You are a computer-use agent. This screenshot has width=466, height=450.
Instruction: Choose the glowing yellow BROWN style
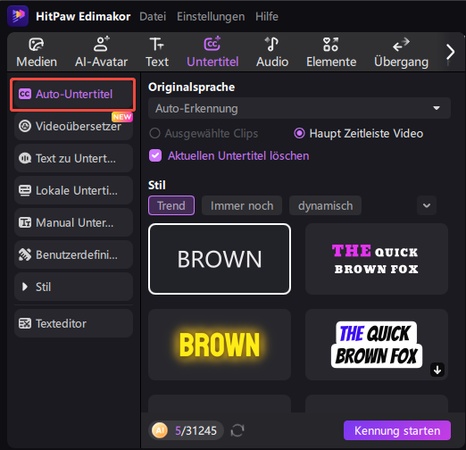coord(219,345)
